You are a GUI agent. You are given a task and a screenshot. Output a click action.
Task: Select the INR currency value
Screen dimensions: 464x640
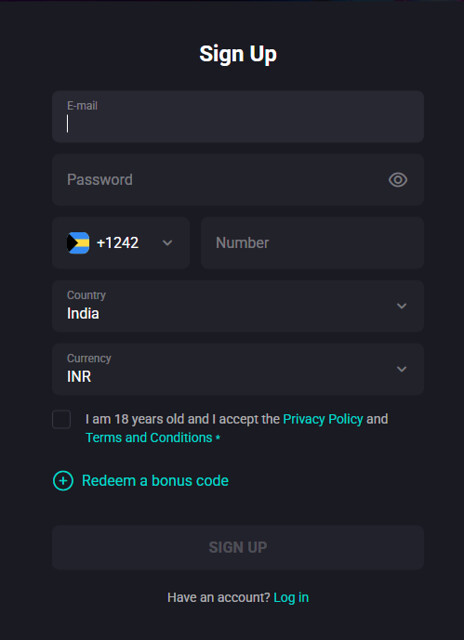[79, 376]
